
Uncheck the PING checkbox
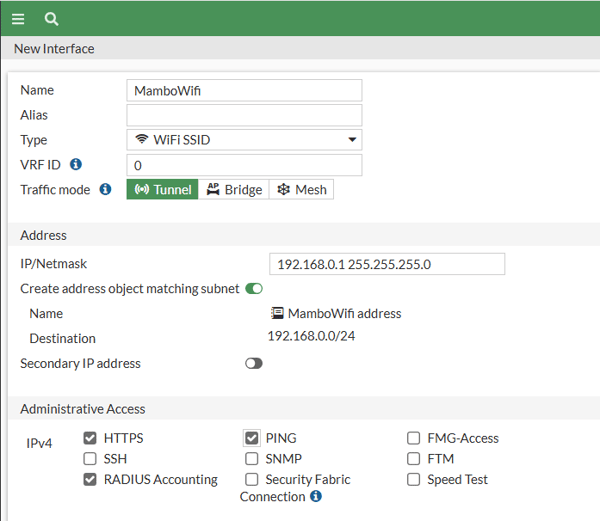252,438
